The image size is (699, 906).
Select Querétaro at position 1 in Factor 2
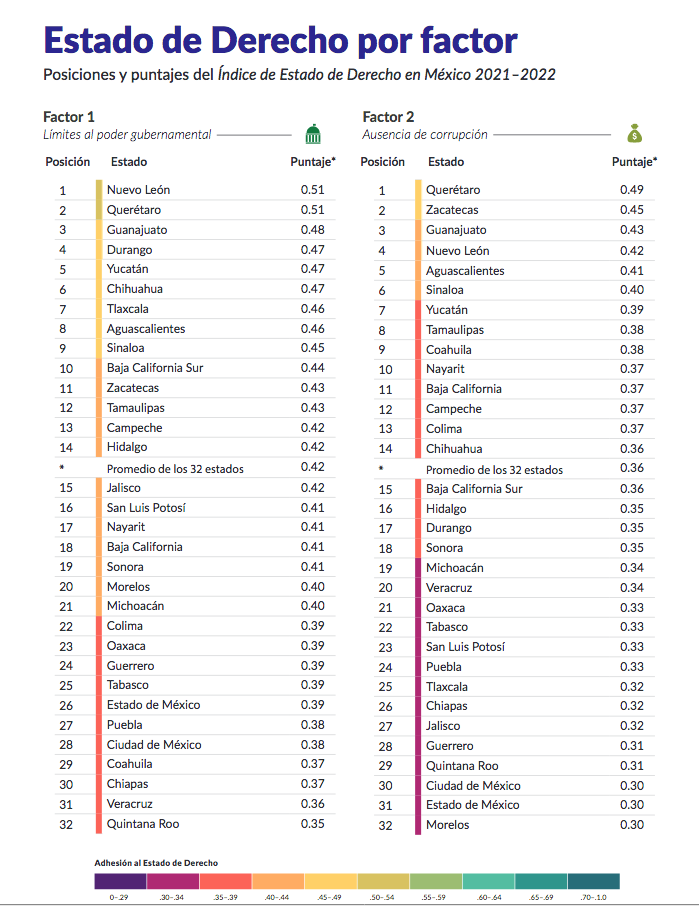(453, 190)
